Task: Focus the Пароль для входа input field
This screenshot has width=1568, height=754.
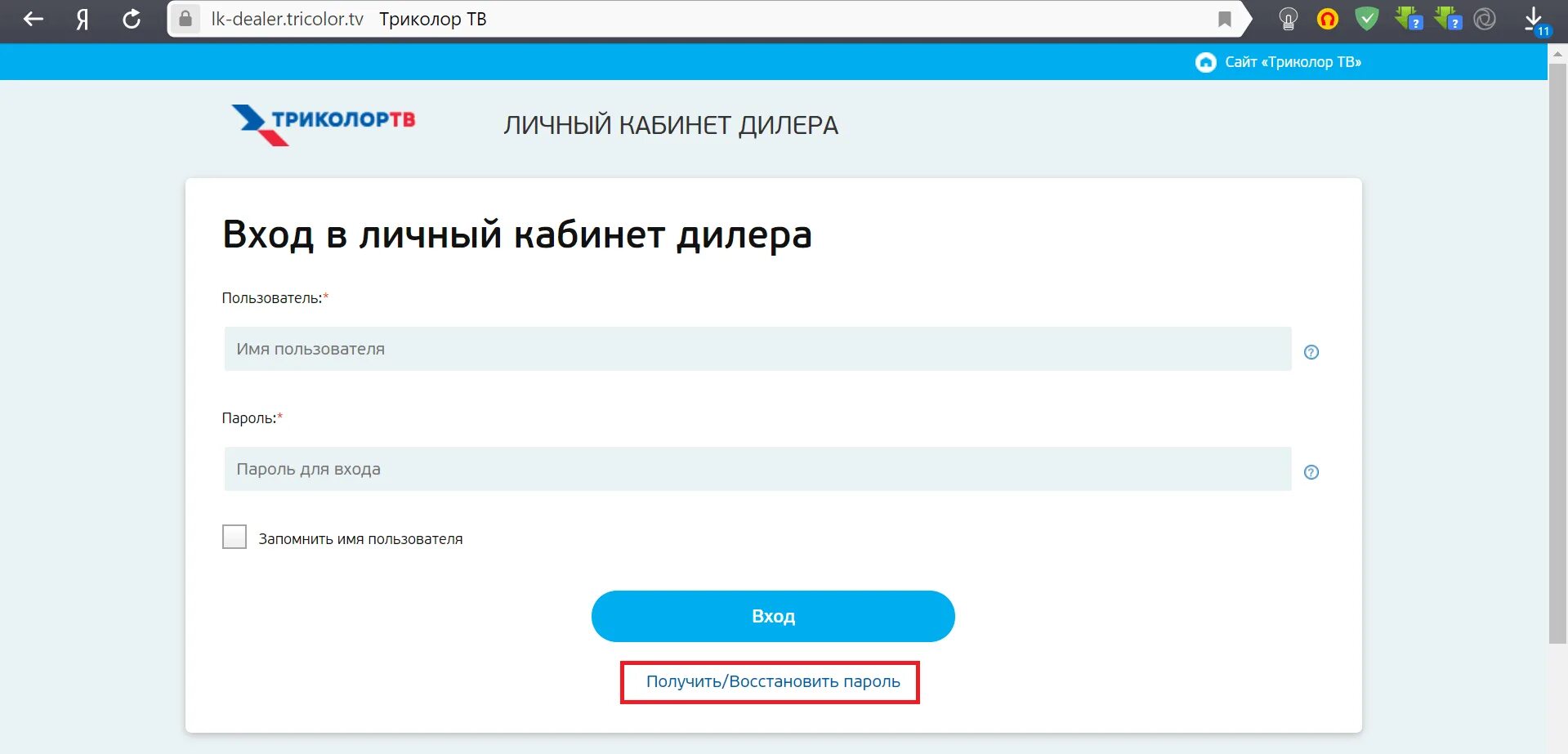Action: click(757, 469)
